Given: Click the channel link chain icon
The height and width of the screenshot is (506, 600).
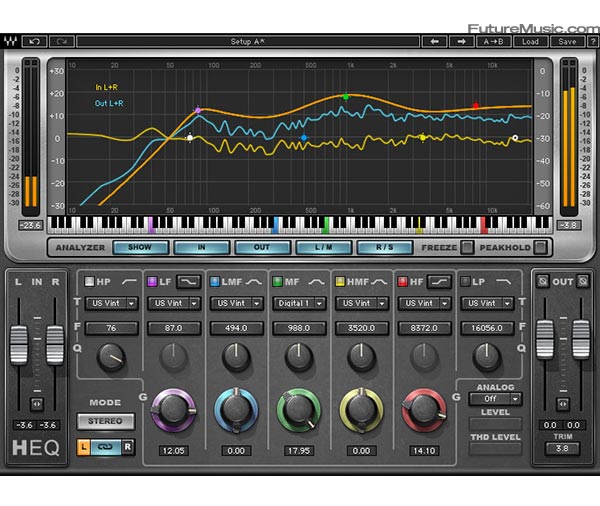Looking at the screenshot, I should (106, 447).
